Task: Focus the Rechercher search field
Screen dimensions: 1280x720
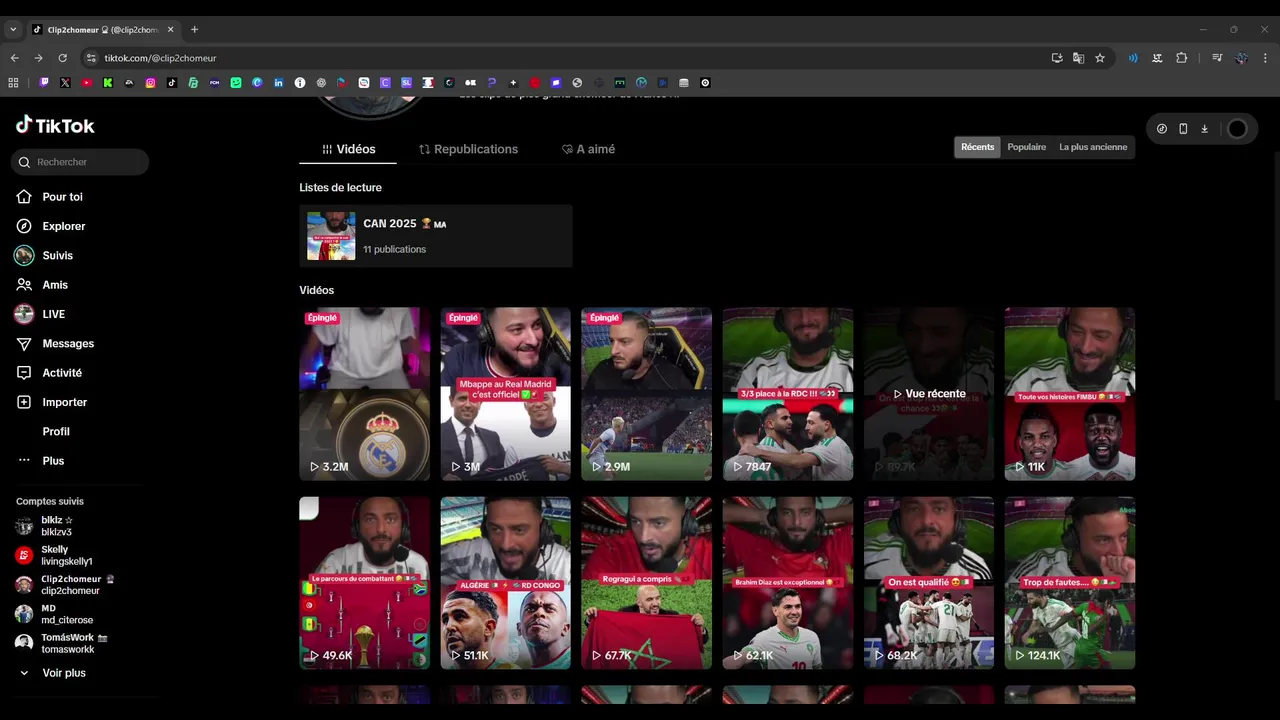Action: pos(80,162)
